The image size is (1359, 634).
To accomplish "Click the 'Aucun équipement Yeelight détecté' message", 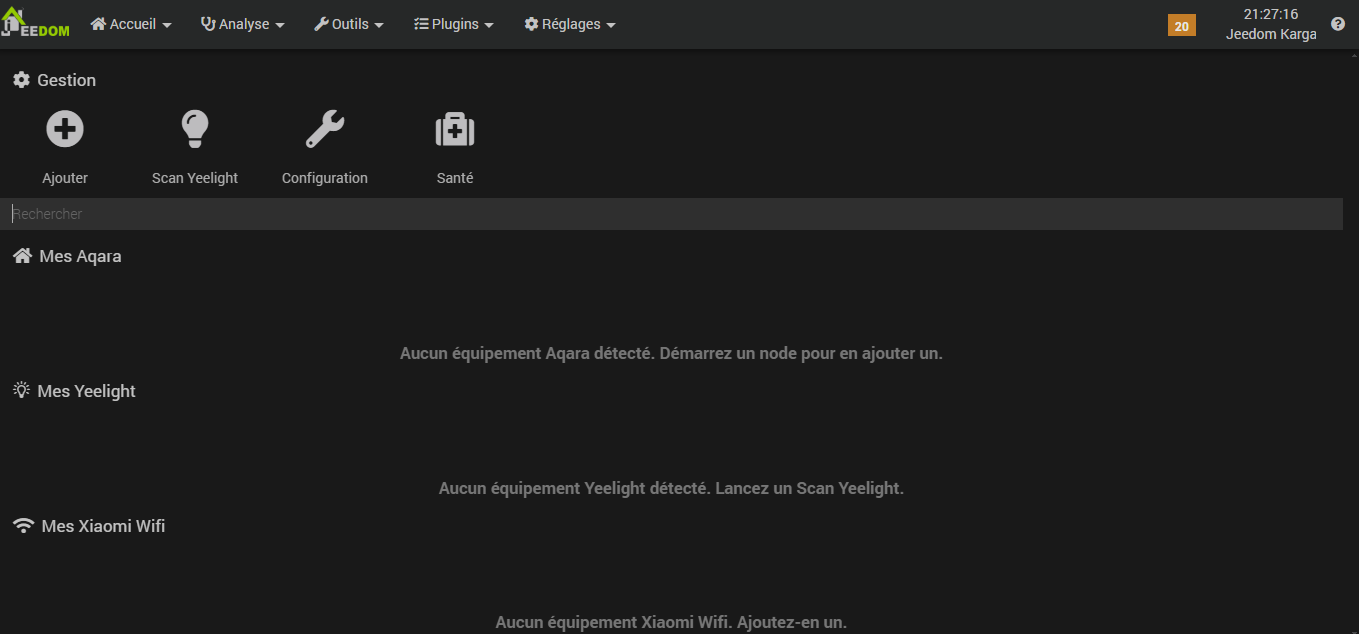I will pyautogui.click(x=671, y=488).
